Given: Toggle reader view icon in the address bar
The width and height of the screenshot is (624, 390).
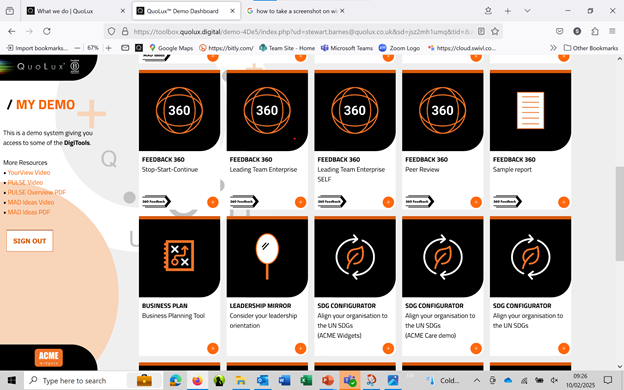Looking at the screenshot, I should (x=481, y=31).
